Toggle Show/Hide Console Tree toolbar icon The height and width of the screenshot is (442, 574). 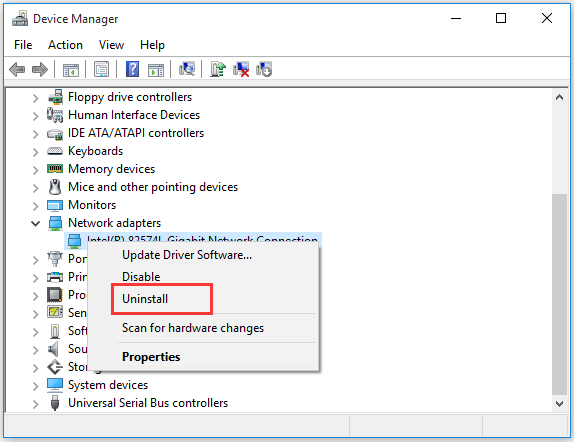pyautogui.click(x=71, y=69)
